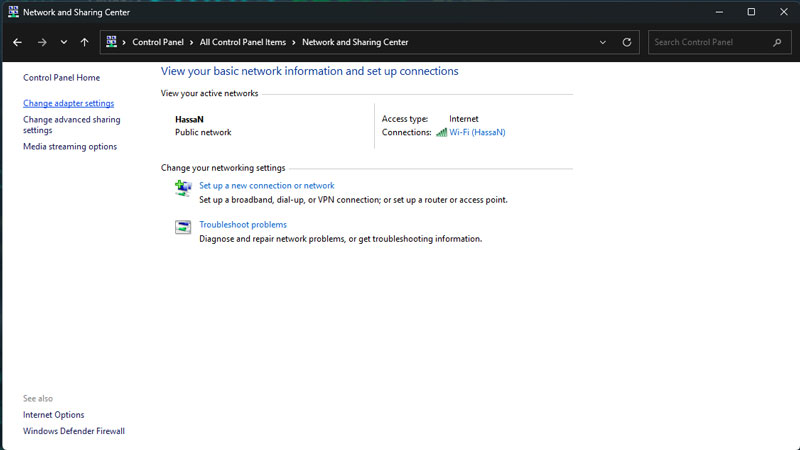Click the address bar Control Panel icon
Image resolution: width=800 pixels, height=450 pixels.
click(x=111, y=42)
